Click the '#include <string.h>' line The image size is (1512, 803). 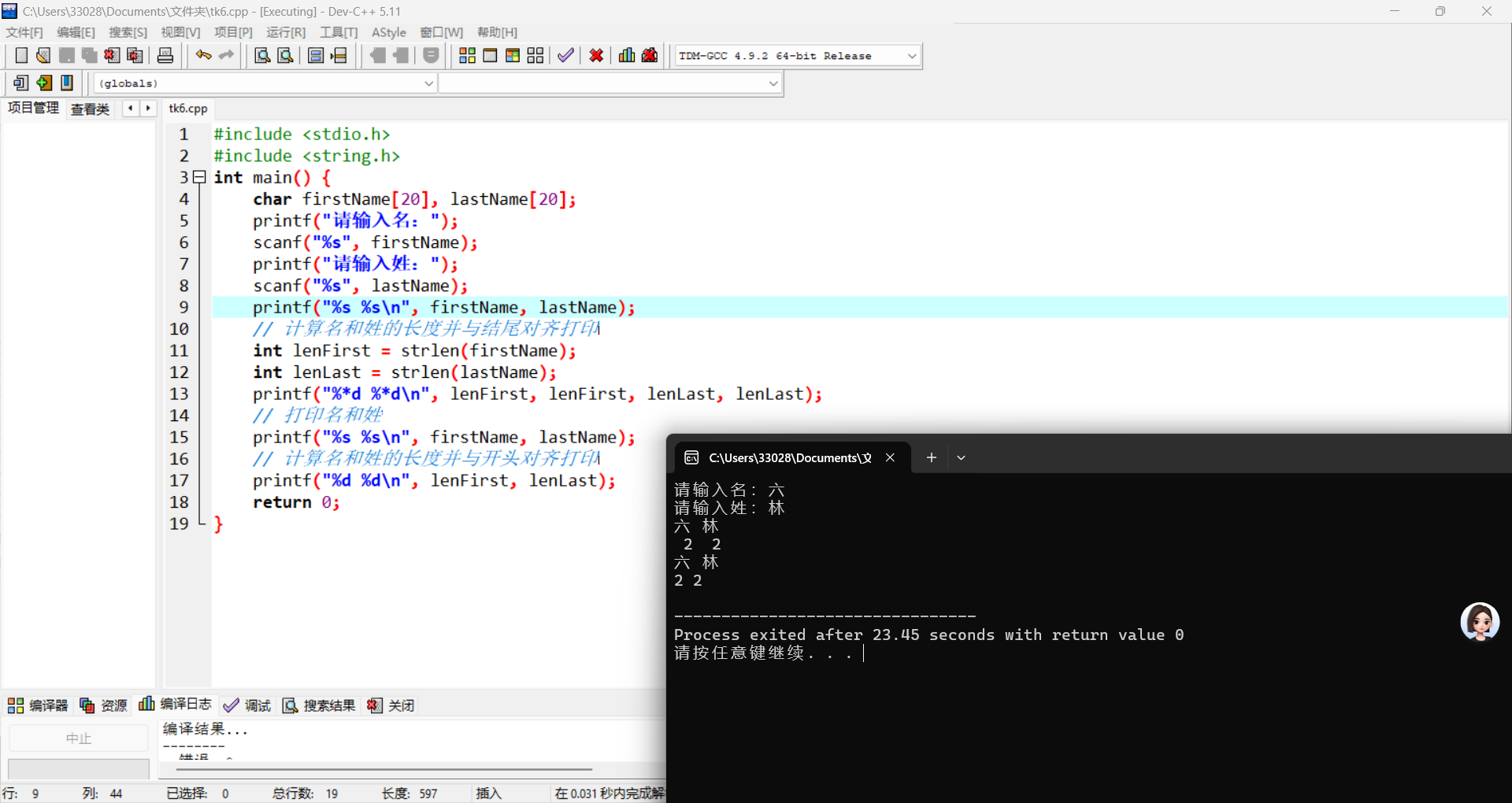point(307,156)
